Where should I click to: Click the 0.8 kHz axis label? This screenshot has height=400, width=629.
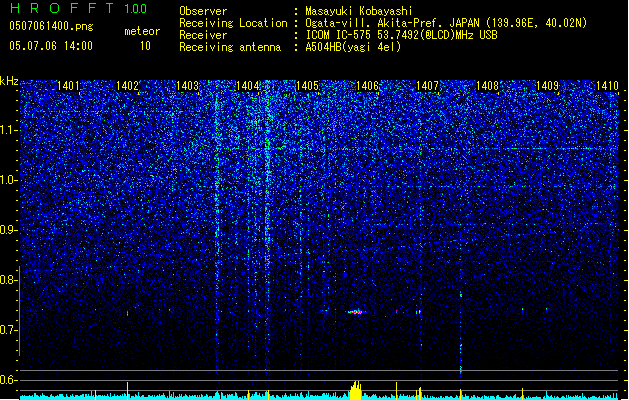point(9,280)
